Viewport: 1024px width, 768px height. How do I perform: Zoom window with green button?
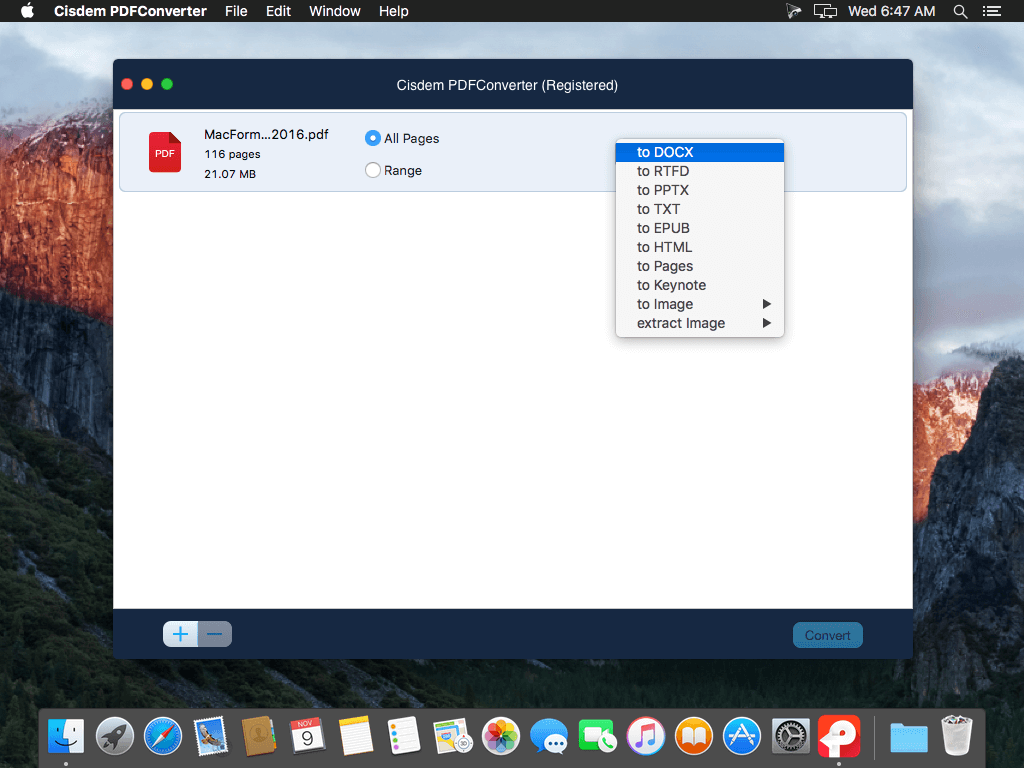coord(167,84)
